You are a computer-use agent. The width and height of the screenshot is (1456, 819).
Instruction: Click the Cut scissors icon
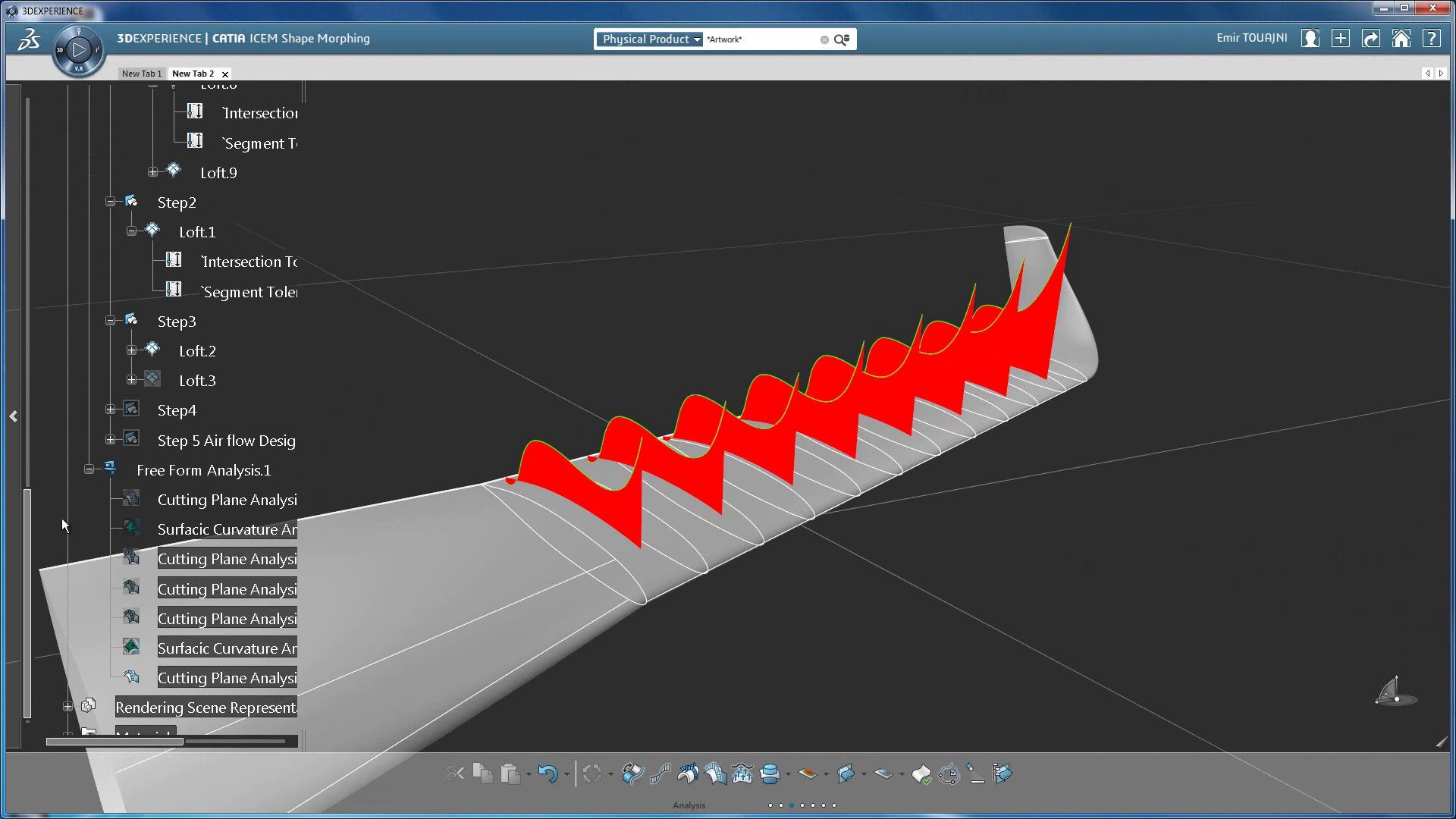tap(456, 773)
